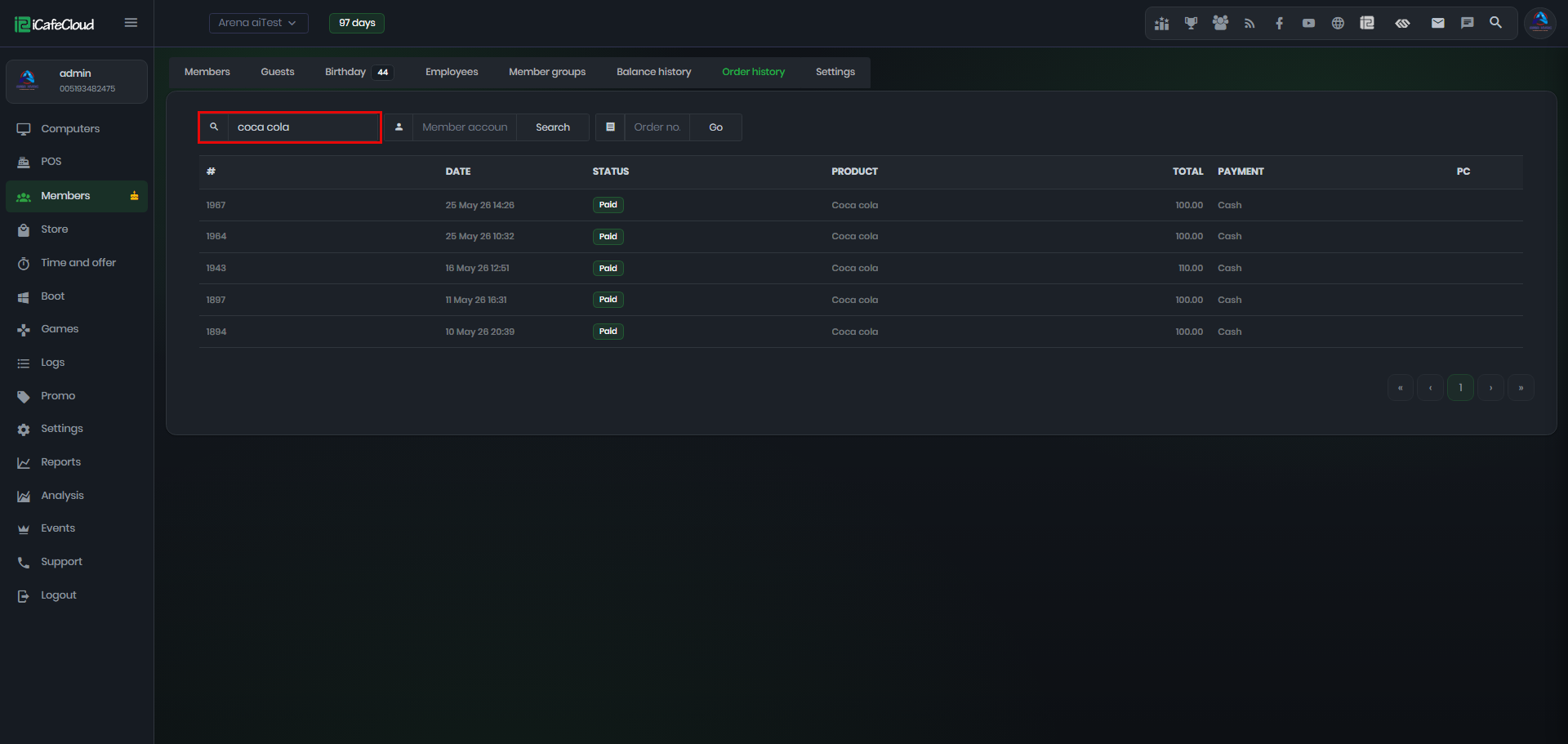The image size is (1568, 744).
Task: Open POS in the sidebar
Action: [77, 162]
